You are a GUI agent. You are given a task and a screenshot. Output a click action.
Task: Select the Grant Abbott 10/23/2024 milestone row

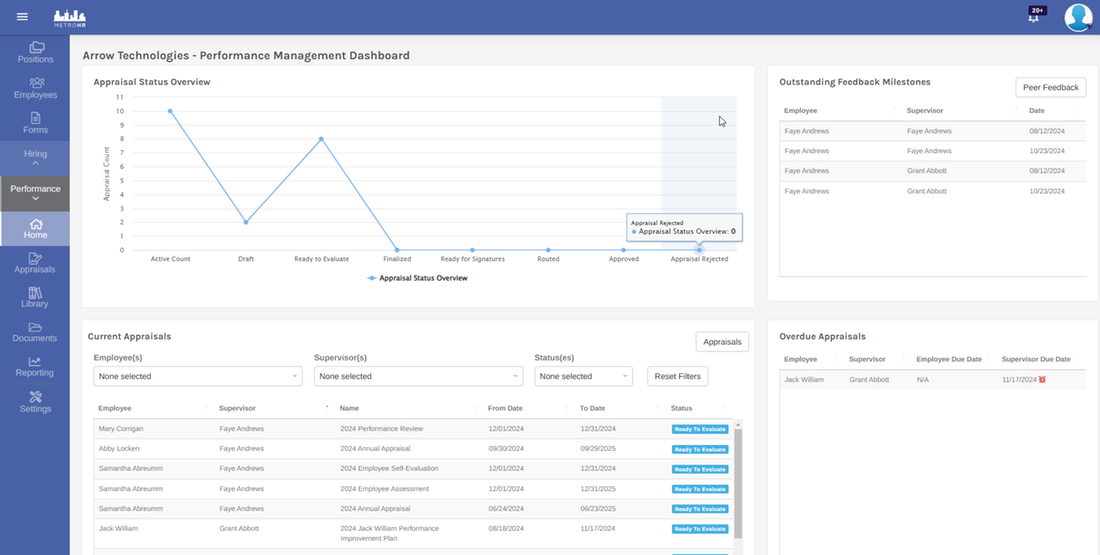point(932,191)
